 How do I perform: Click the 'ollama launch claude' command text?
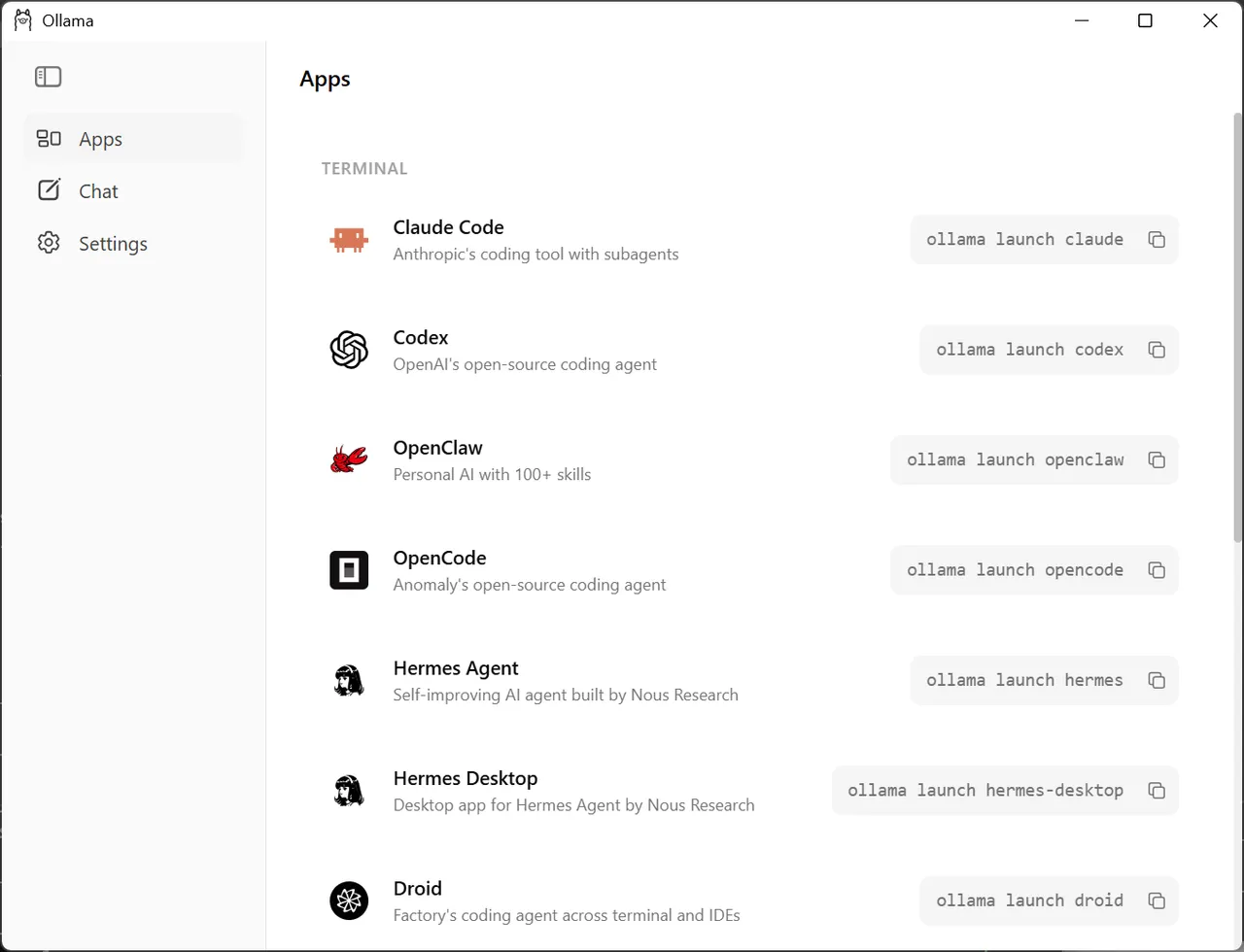tap(1024, 240)
